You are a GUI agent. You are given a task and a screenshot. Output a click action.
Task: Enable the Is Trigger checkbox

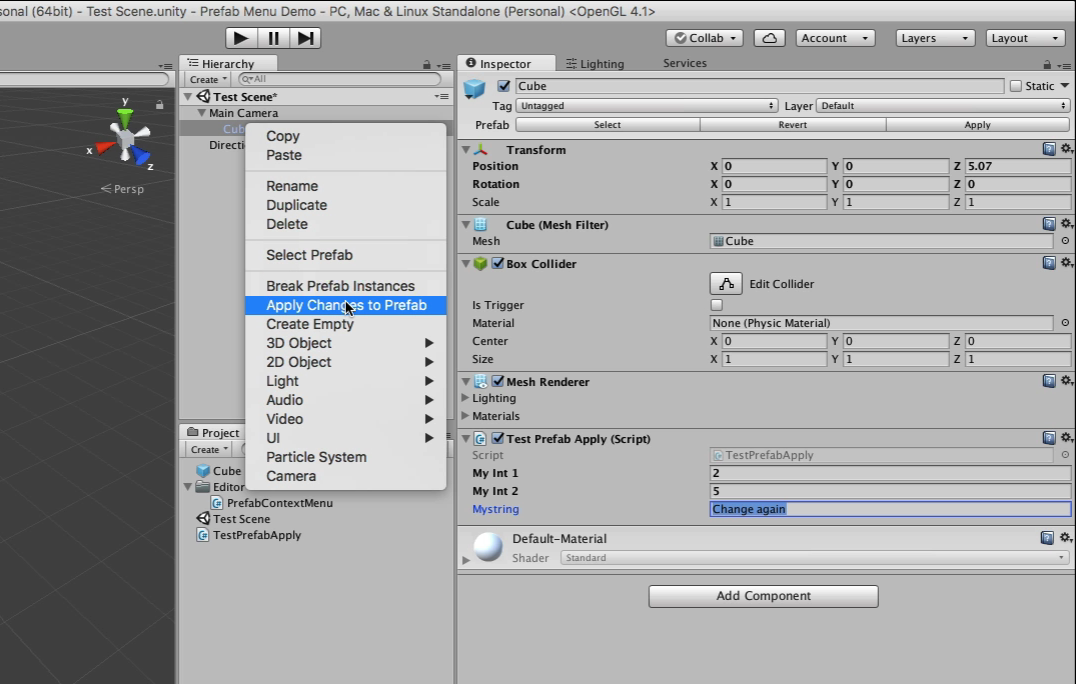(716, 305)
